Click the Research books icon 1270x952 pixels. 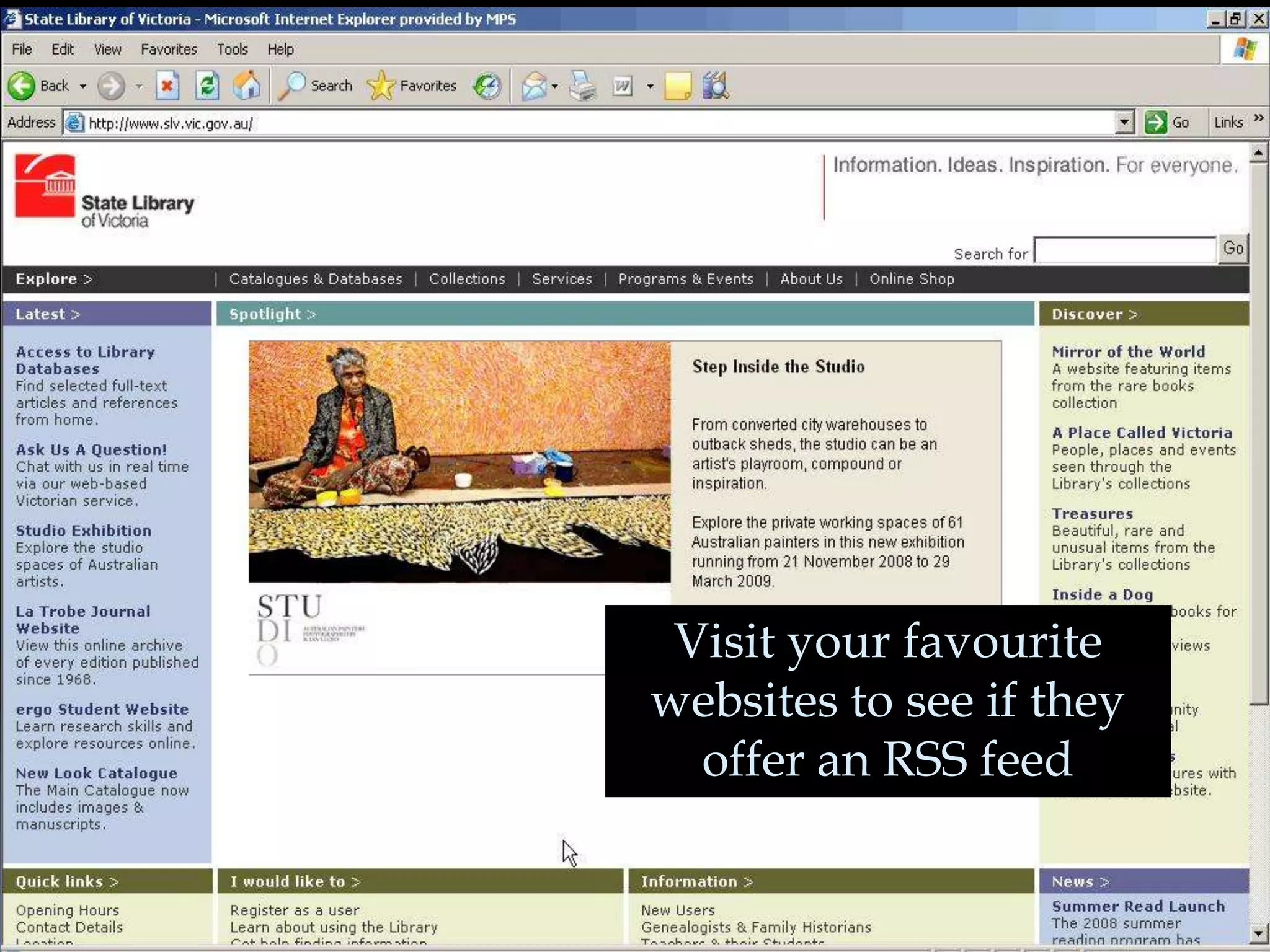point(716,86)
